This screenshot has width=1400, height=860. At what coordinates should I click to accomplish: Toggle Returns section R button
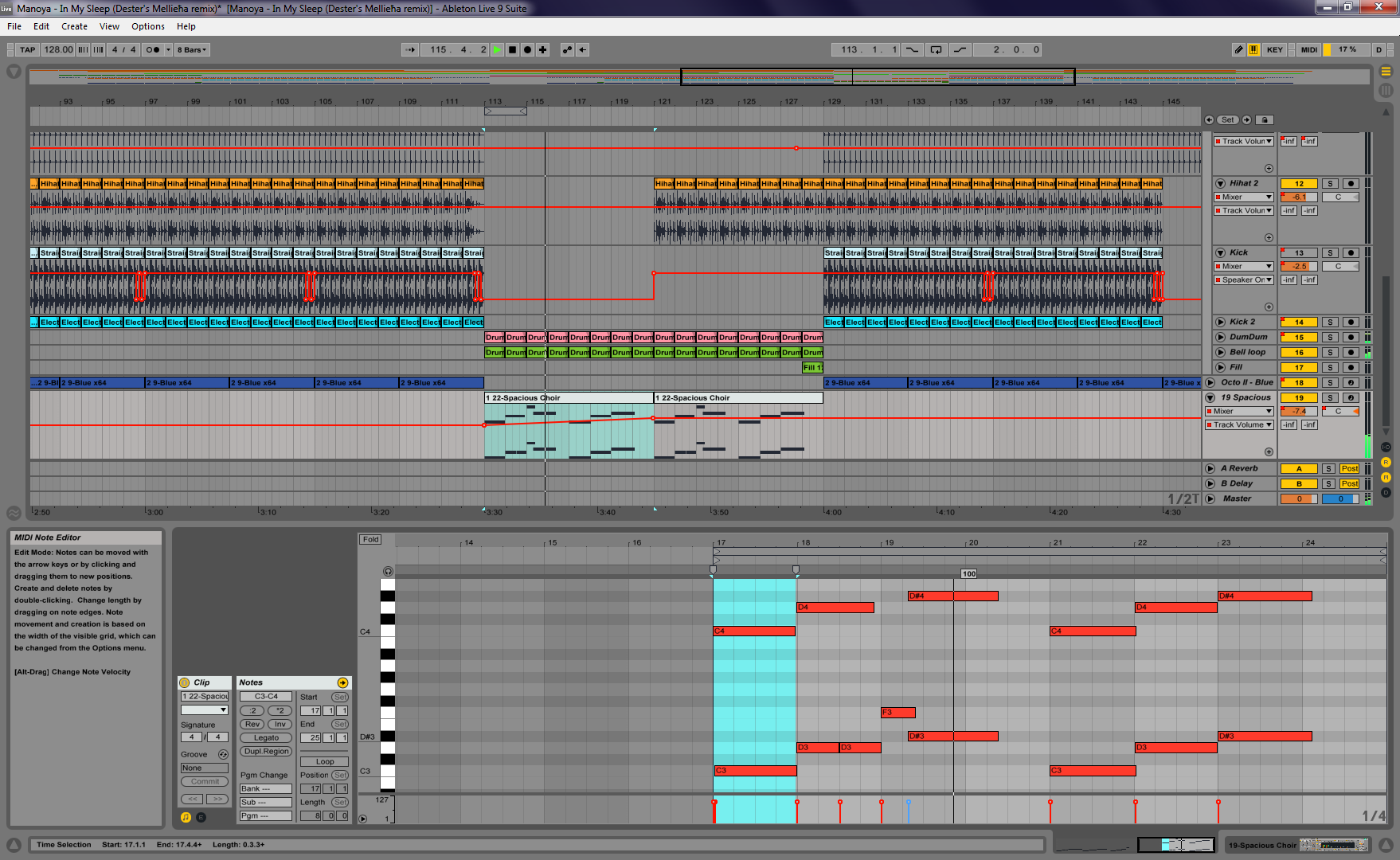click(1386, 463)
